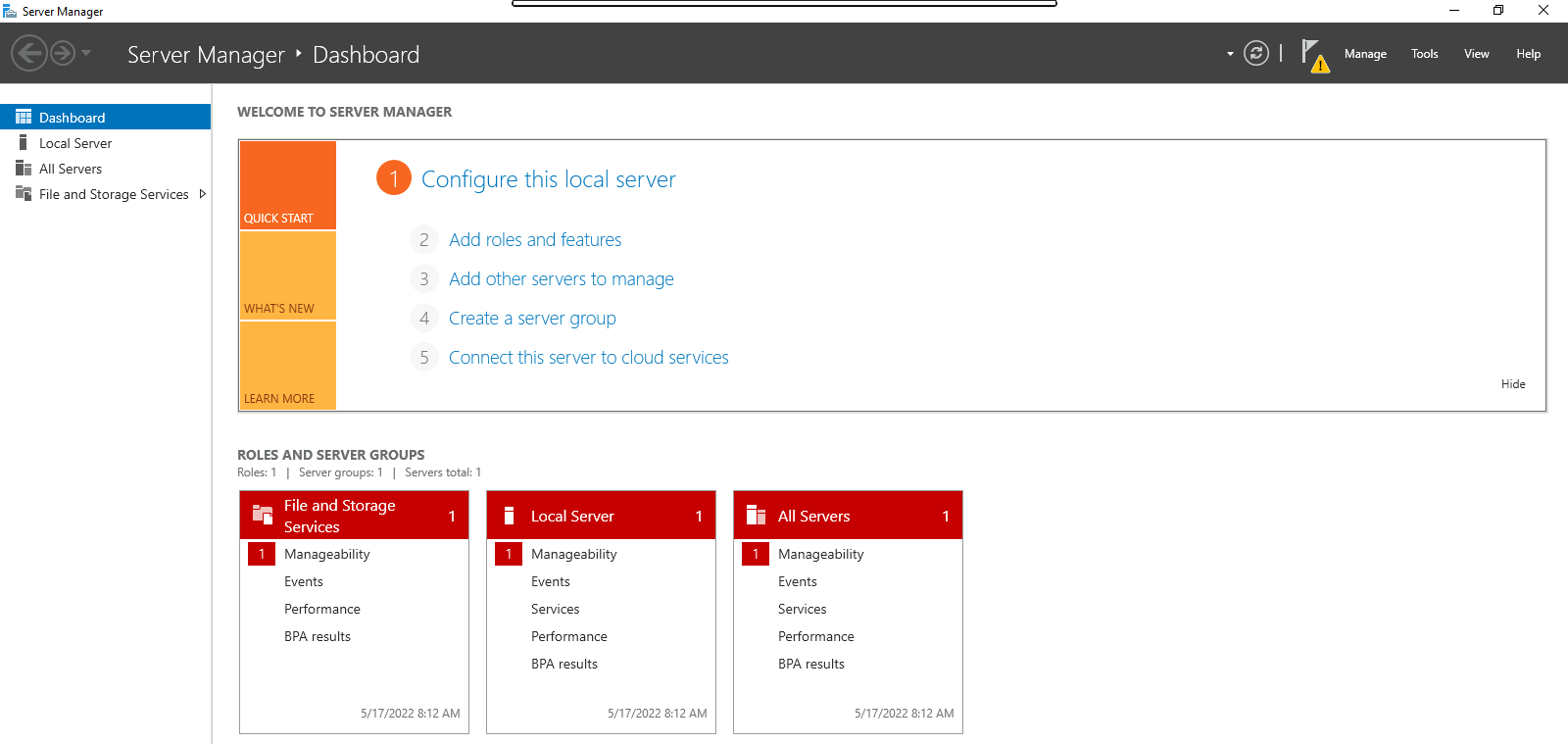Click red alert badge in File and Storage tile
The width and height of the screenshot is (1568, 744).
tap(262, 554)
